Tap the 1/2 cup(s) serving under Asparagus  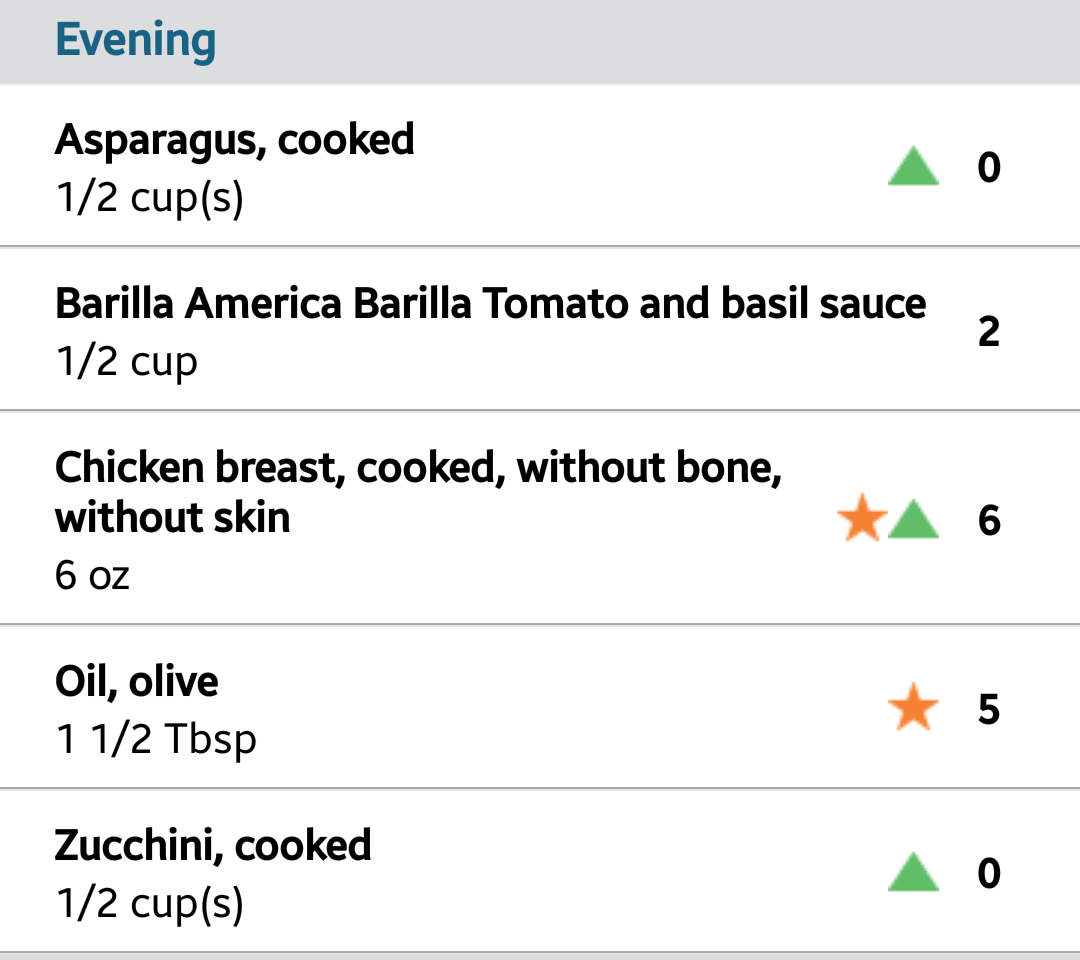click(150, 198)
